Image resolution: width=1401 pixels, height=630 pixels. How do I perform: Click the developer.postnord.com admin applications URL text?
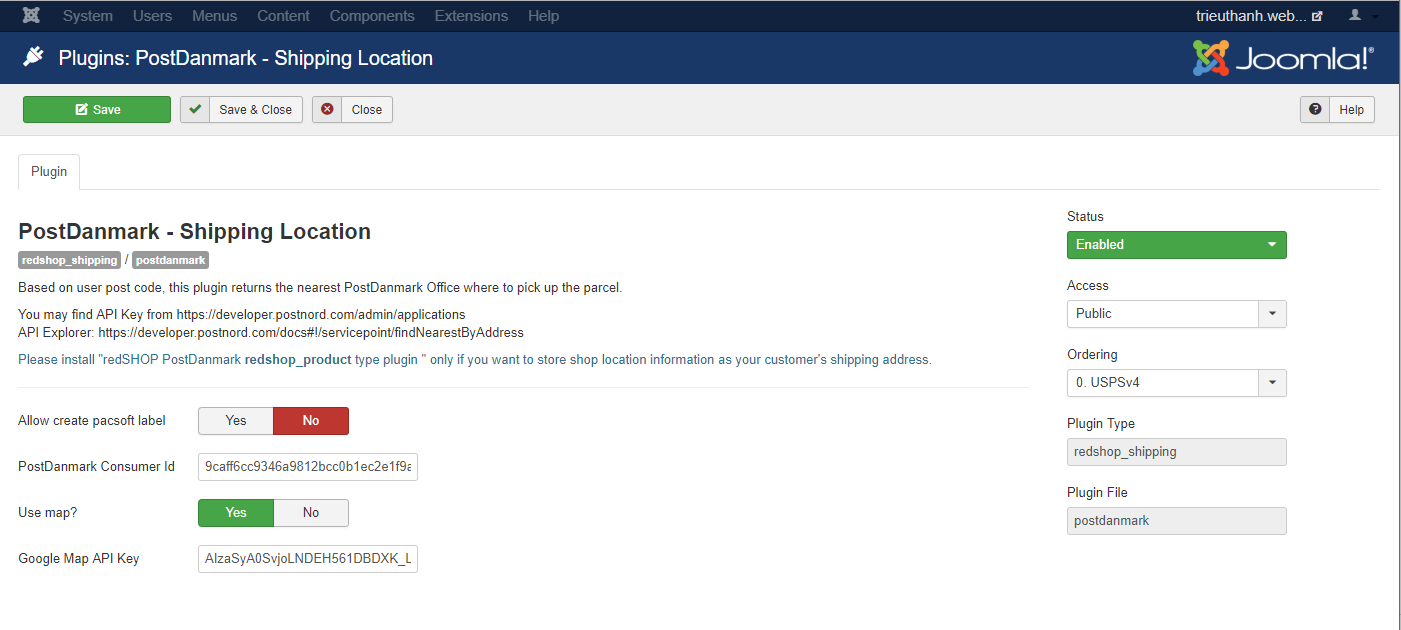pyautogui.click(x=321, y=314)
